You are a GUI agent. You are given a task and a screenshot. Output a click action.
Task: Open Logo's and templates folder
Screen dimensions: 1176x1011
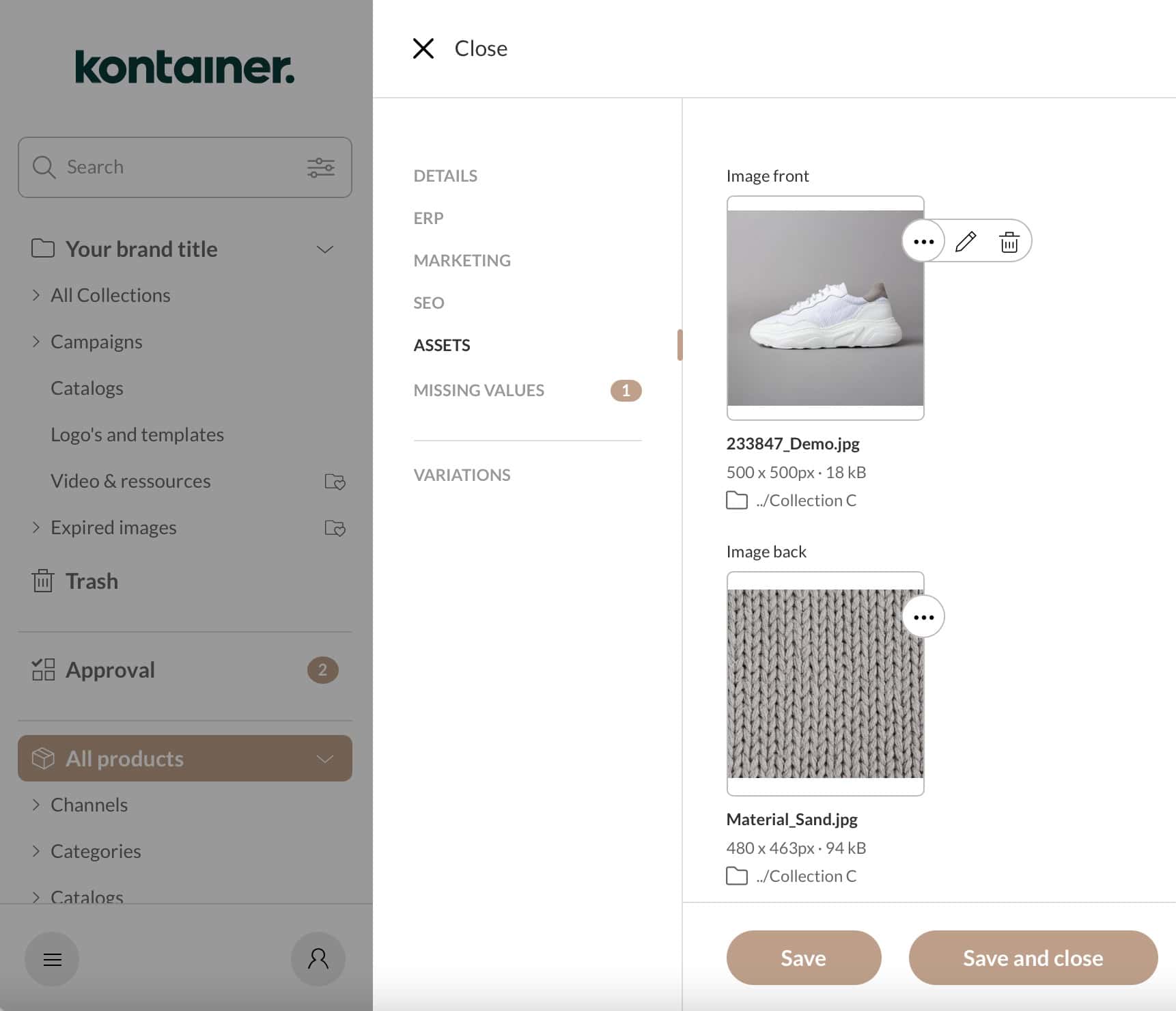click(137, 434)
